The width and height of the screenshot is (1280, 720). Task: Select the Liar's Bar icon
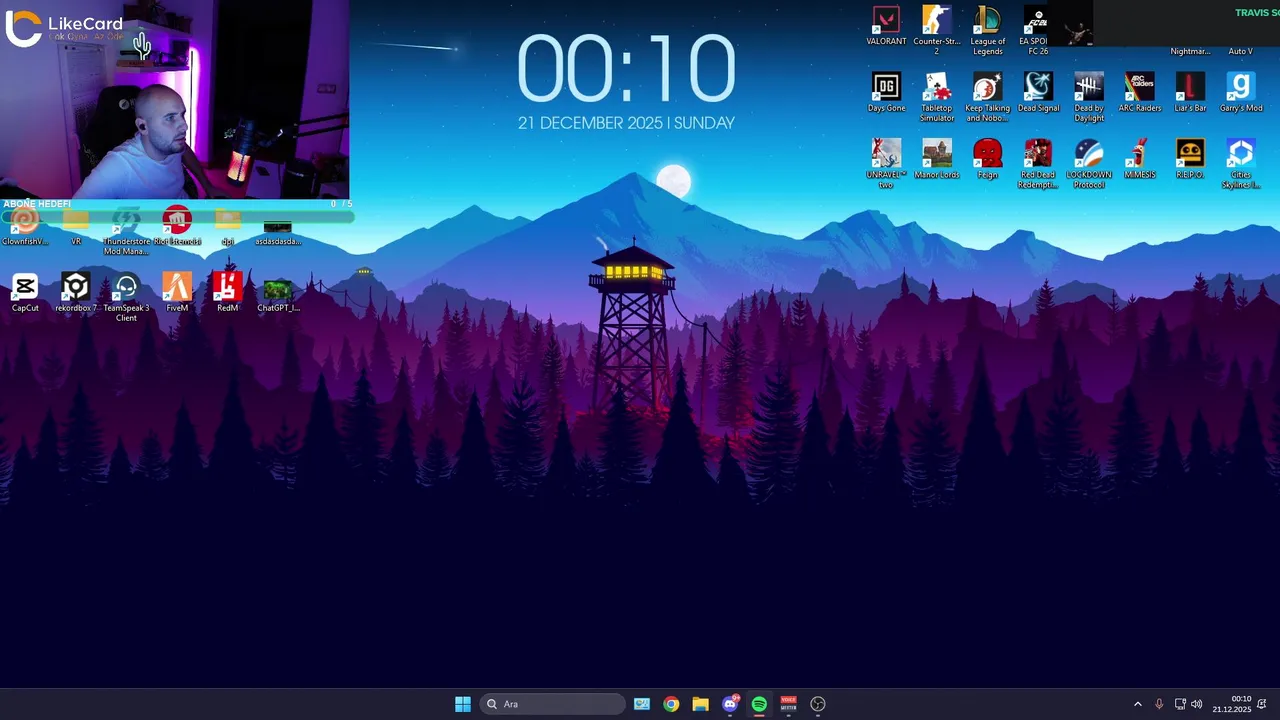coord(1190,92)
